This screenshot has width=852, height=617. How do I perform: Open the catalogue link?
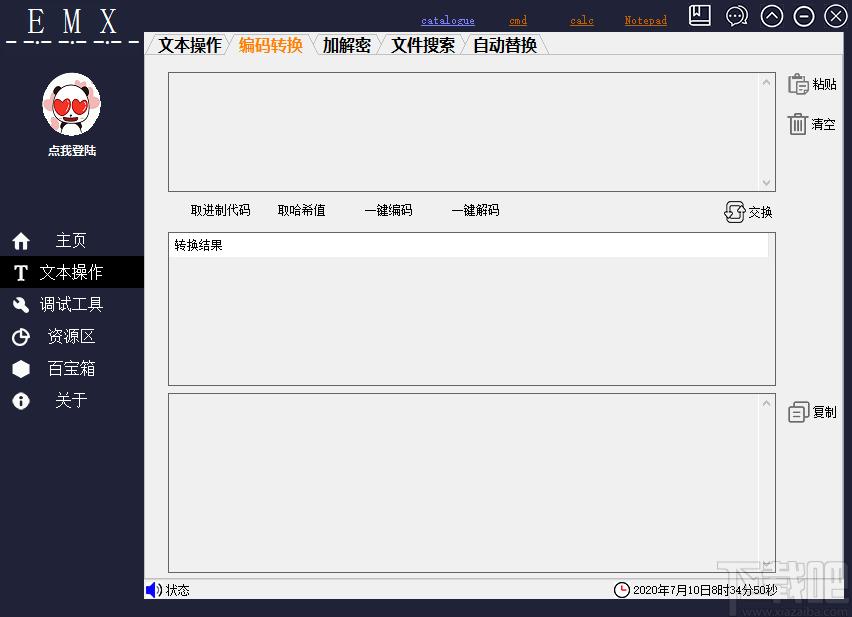448,21
